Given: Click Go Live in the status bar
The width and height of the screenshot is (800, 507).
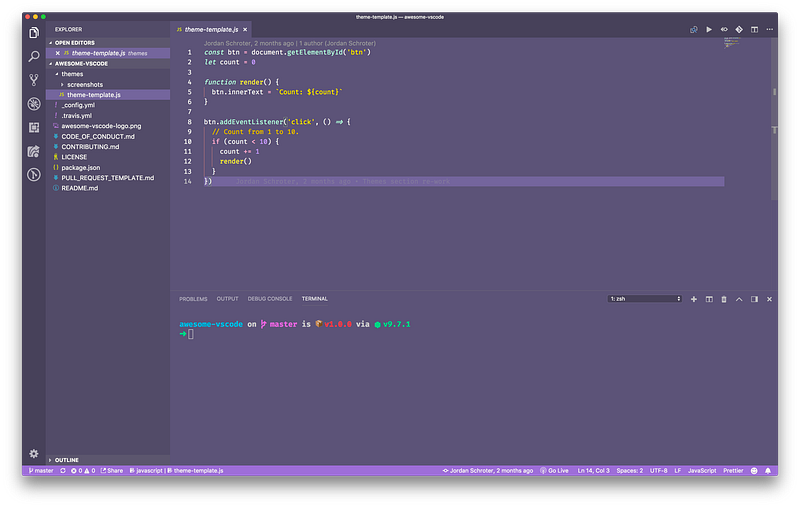Looking at the screenshot, I should [554, 471].
